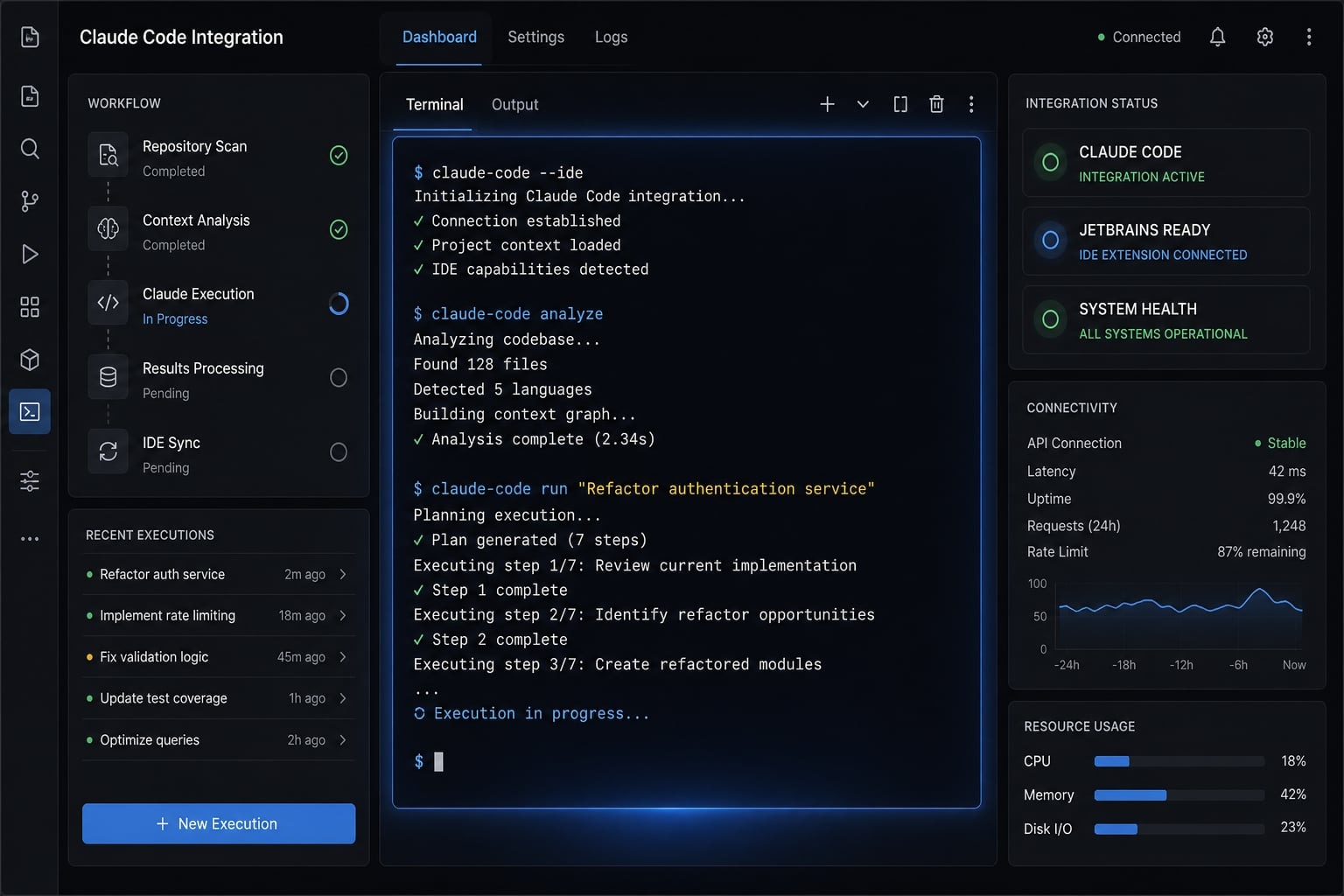Click the terminal prompt cursor
1344x896 pixels.
coord(438,761)
